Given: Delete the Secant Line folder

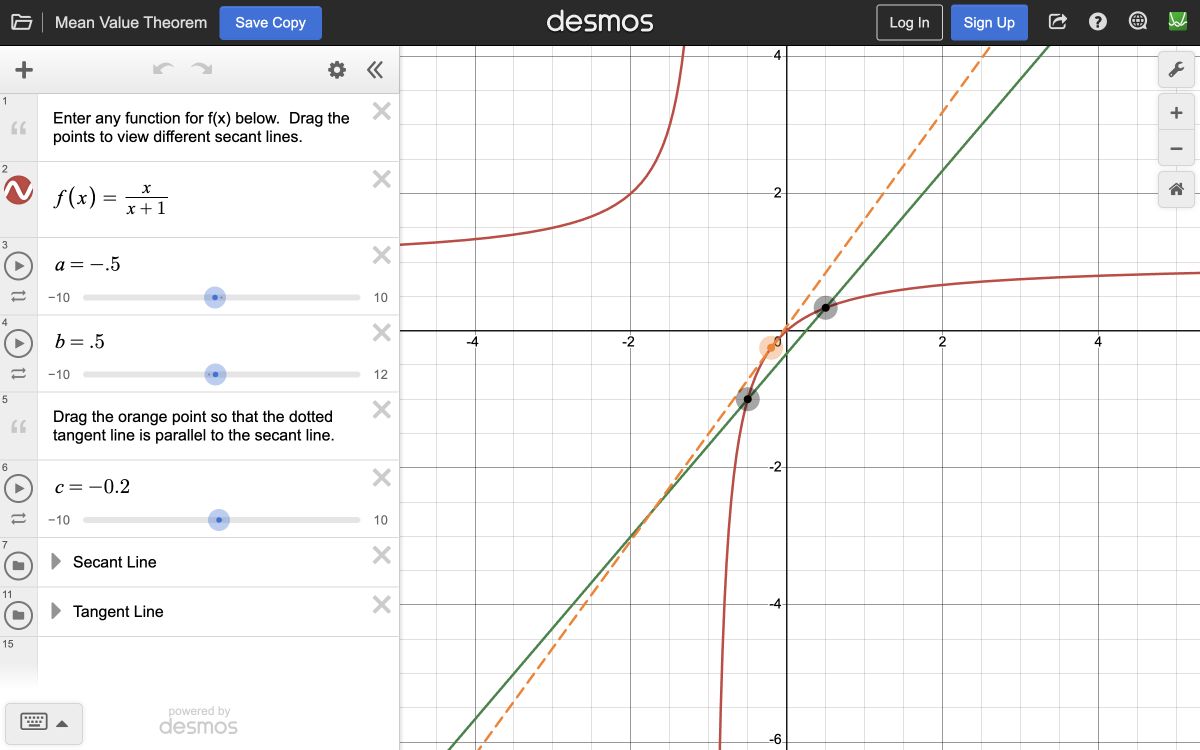Looking at the screenshot, I should 381,554.
